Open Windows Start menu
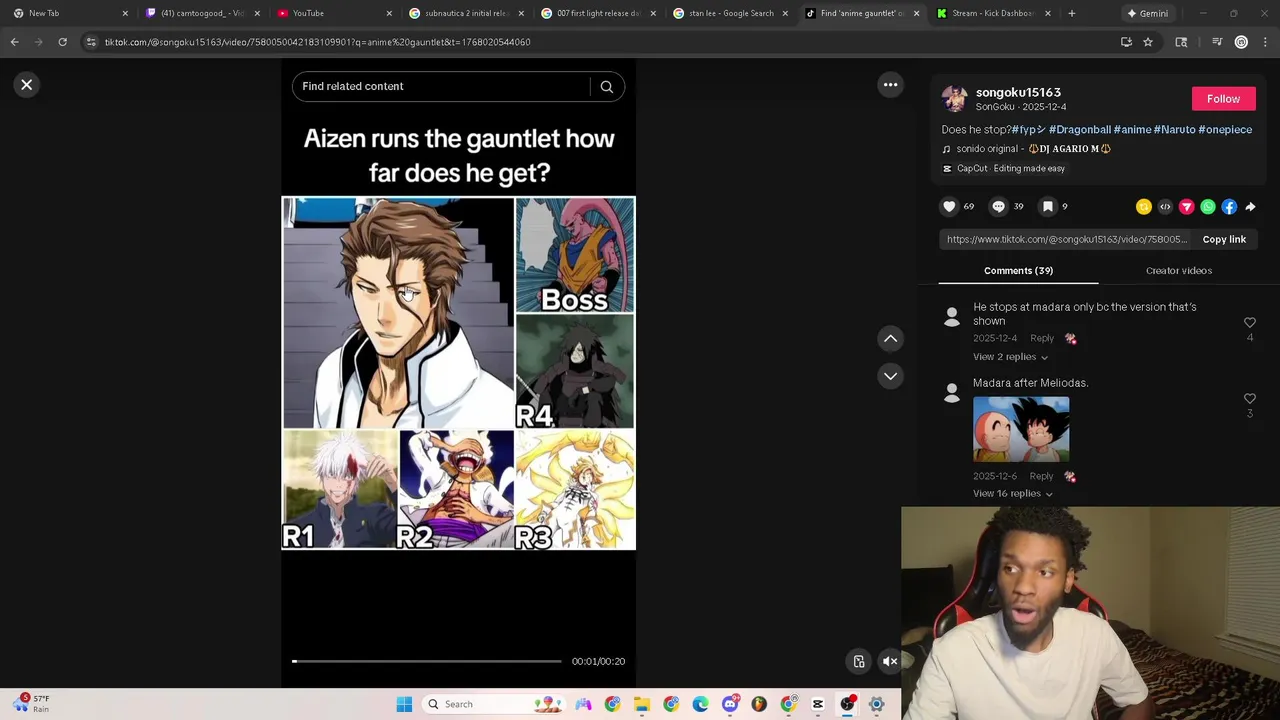Viewport: 1280px width, 720px height. coord(404,704)
